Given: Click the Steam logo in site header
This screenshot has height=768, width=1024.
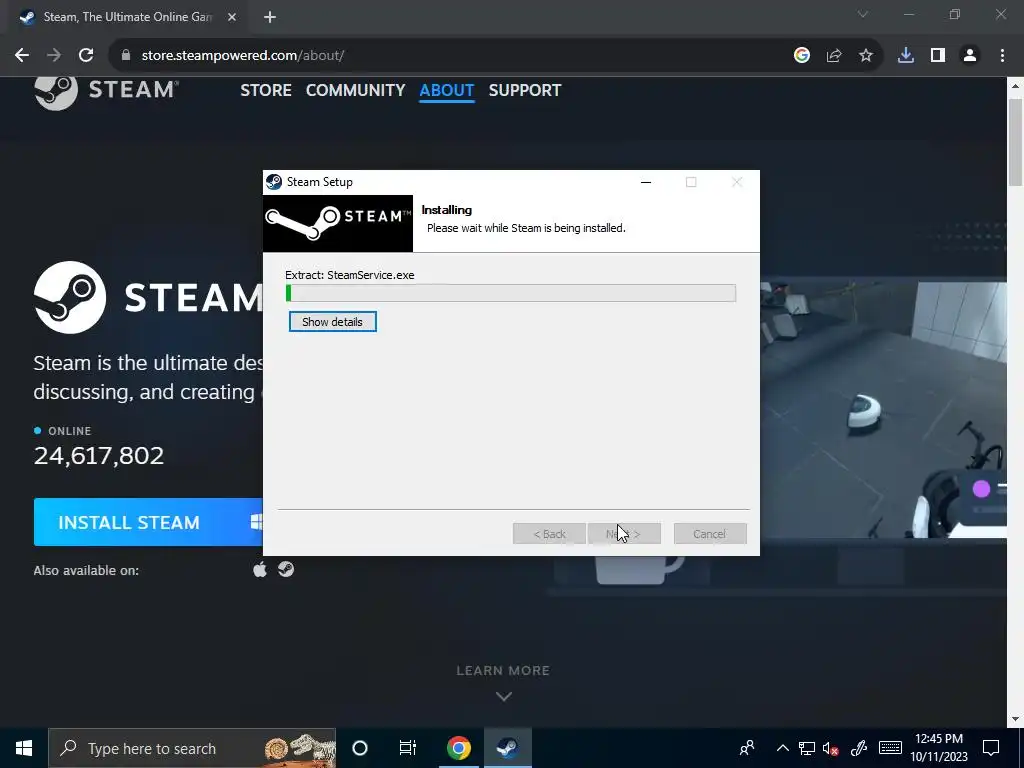Looking at the screenshot, I should (106, 90).
